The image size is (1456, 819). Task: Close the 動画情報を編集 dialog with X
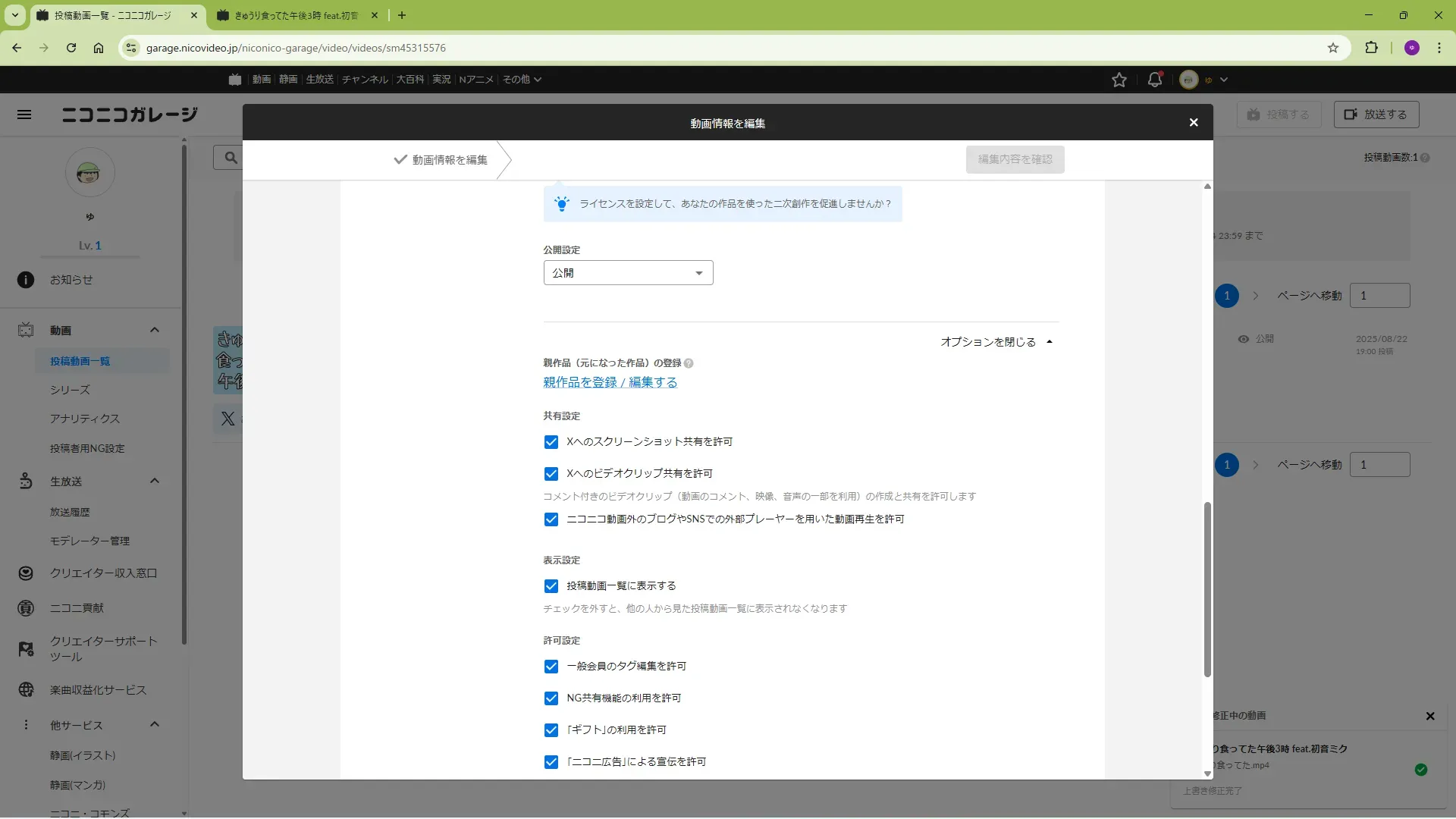(1193, 123)
